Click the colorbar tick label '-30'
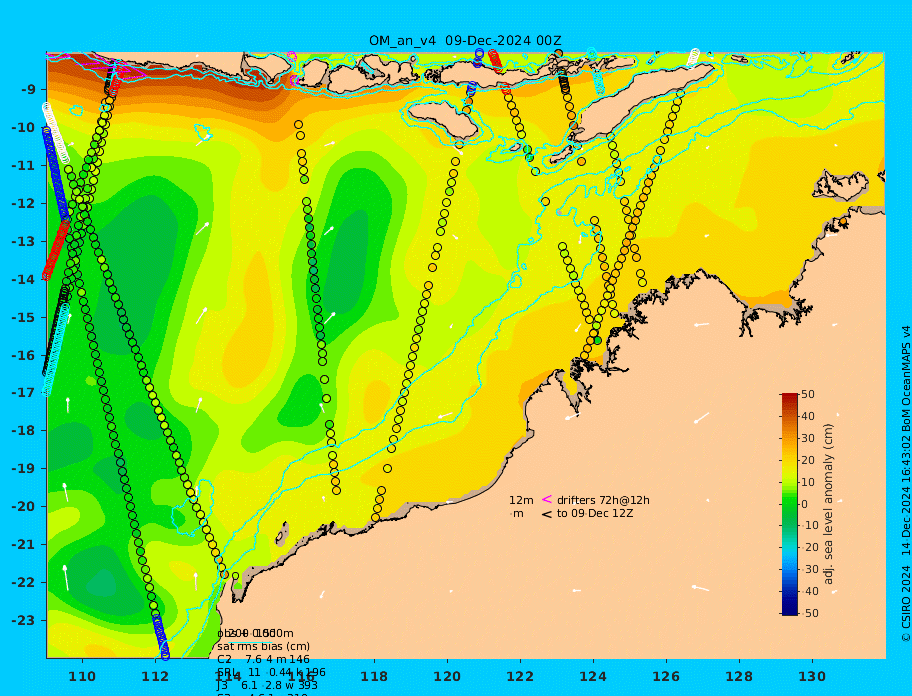912x696 pixels. [809, 569]
